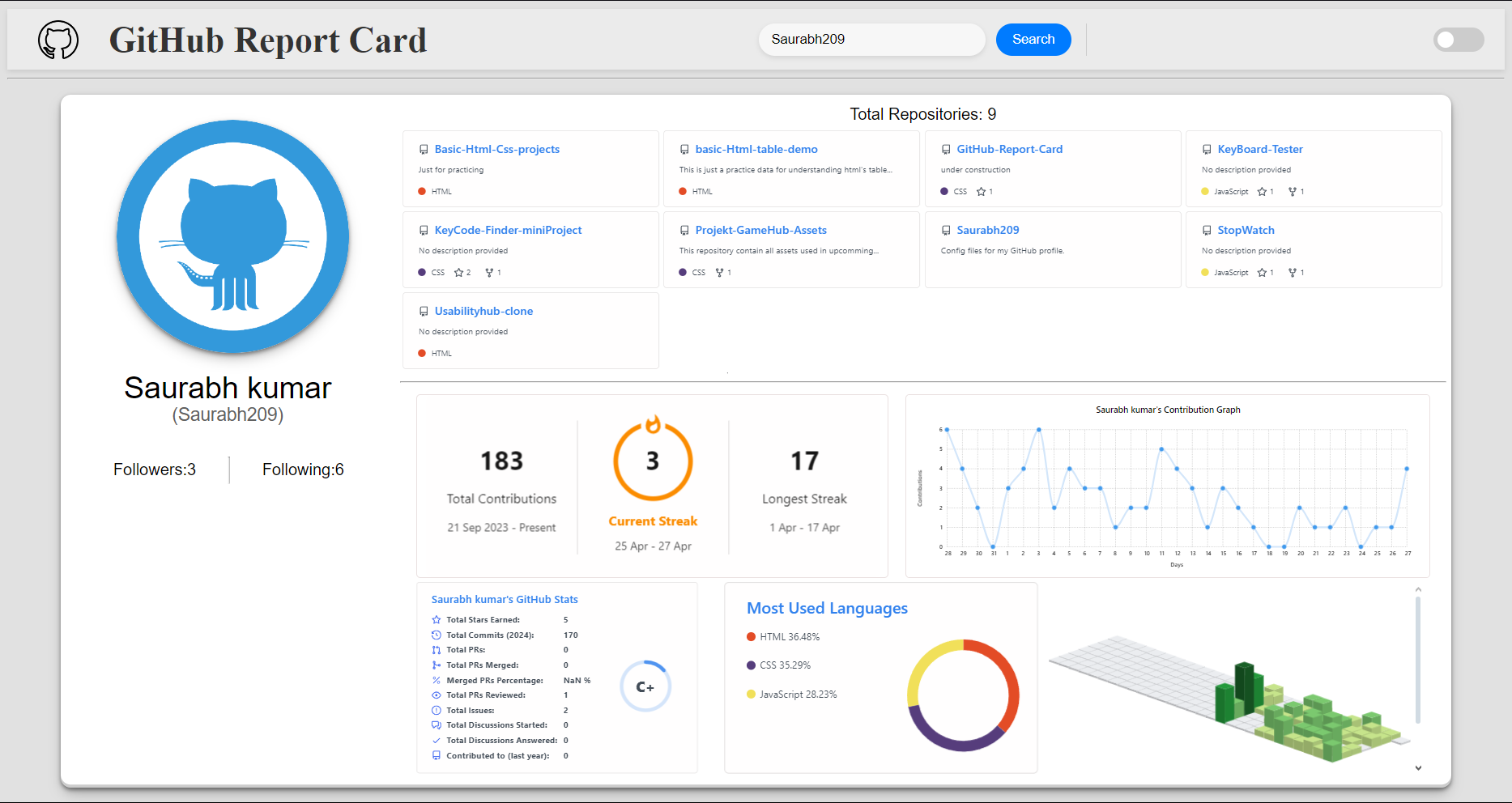
Task: Click the username search input field
Action: pos(871,40)
